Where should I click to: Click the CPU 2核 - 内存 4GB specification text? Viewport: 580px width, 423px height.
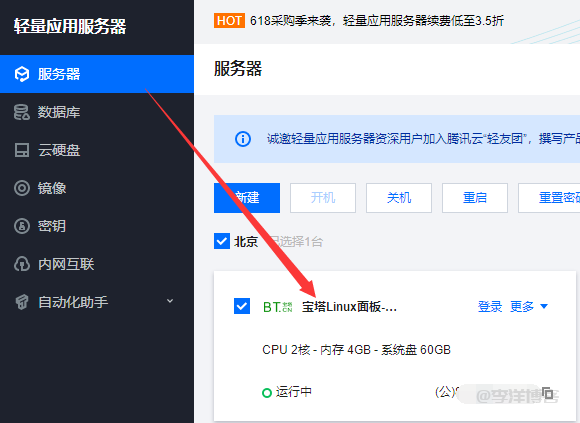click(356, 350)
